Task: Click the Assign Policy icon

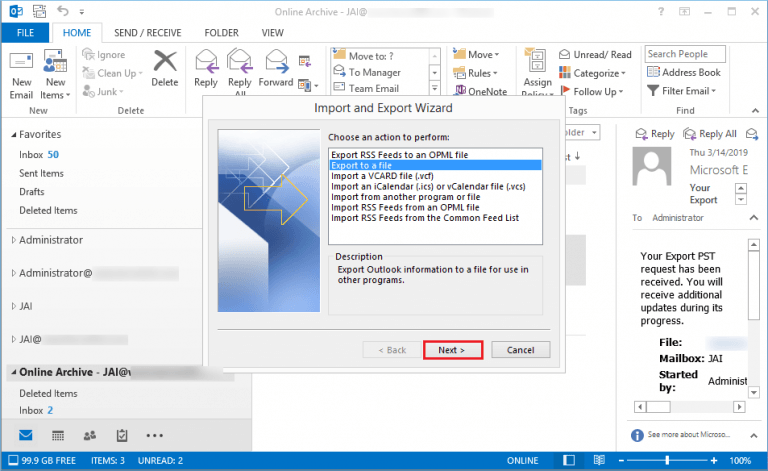Action: coord(537,61)
